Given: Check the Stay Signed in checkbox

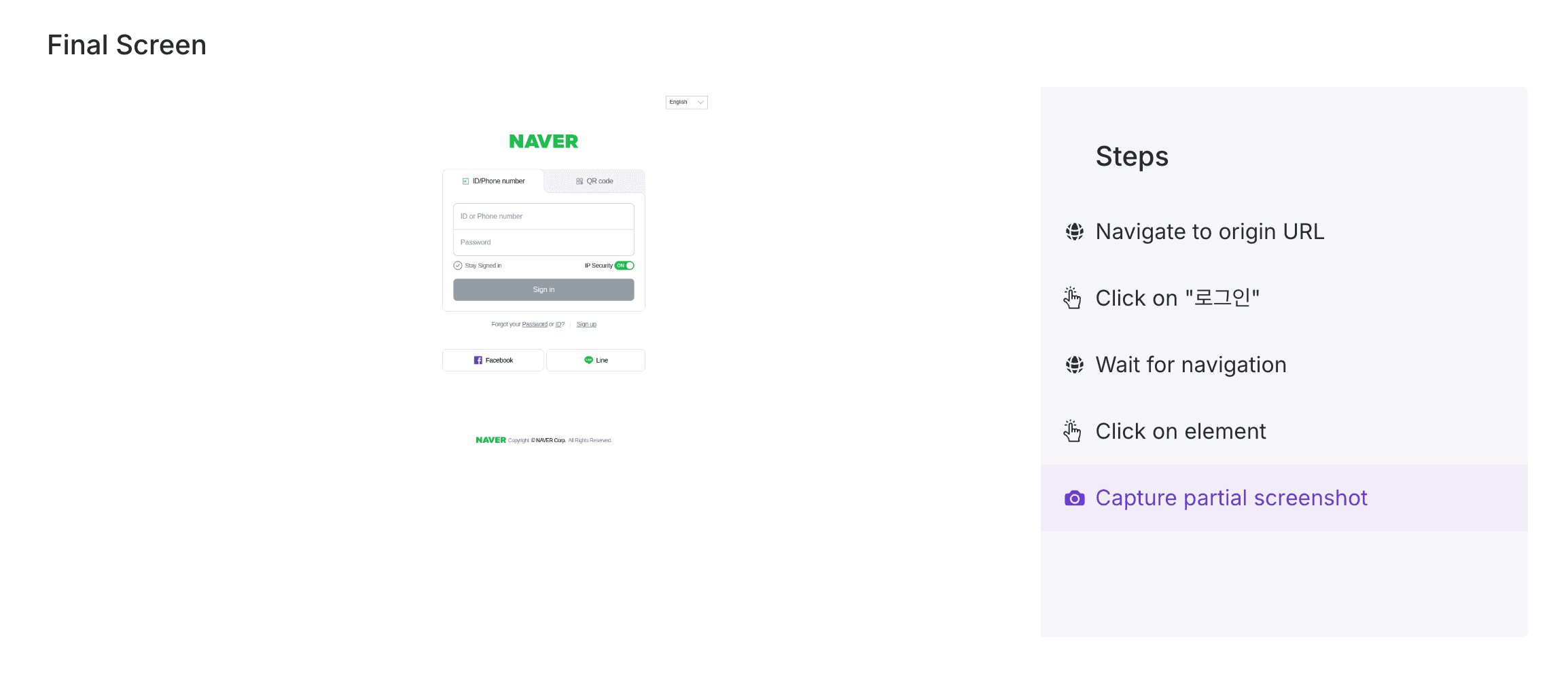Looking at the screenshot, I should 458,266.
